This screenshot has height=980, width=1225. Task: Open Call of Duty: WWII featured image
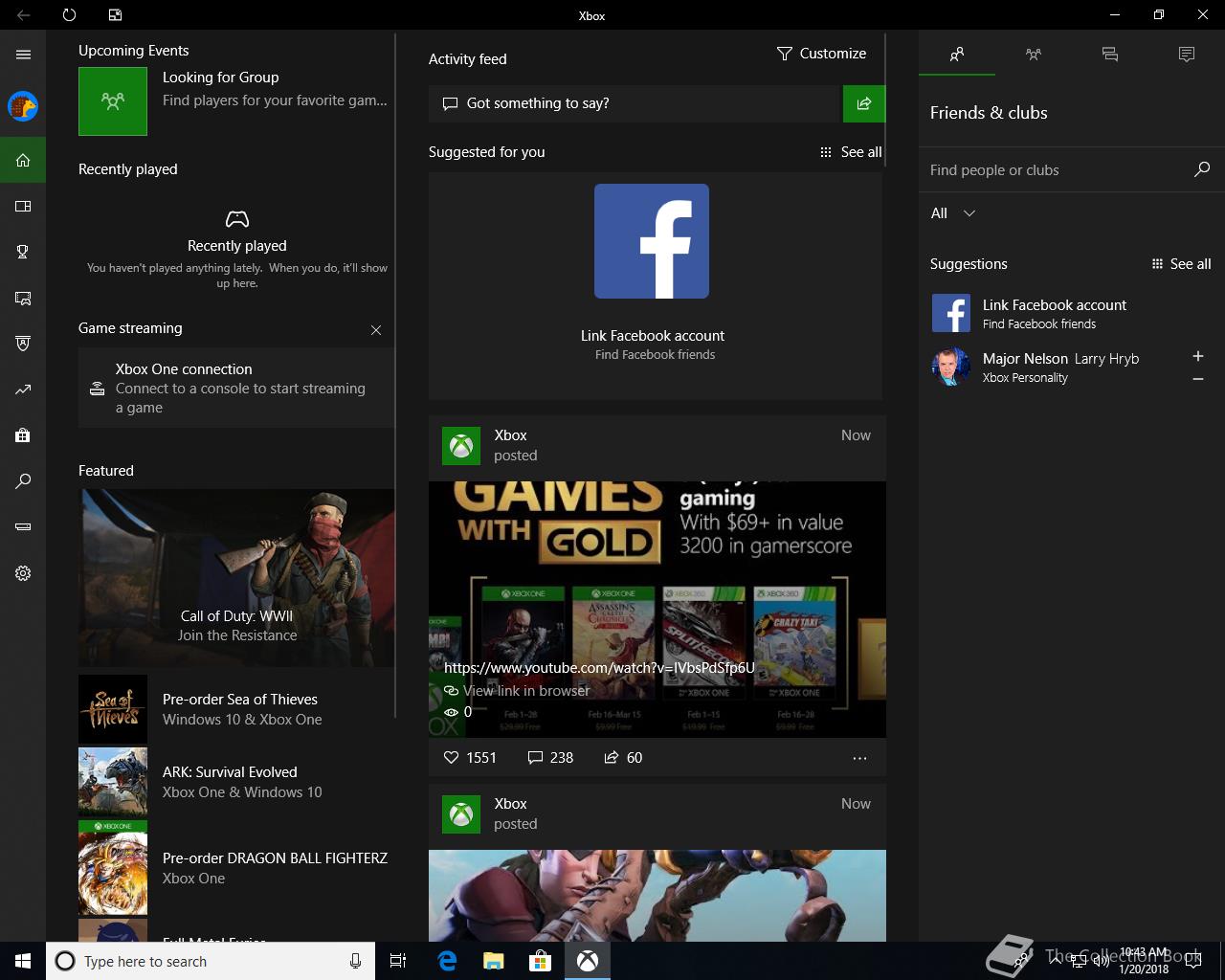click(236, 578)
